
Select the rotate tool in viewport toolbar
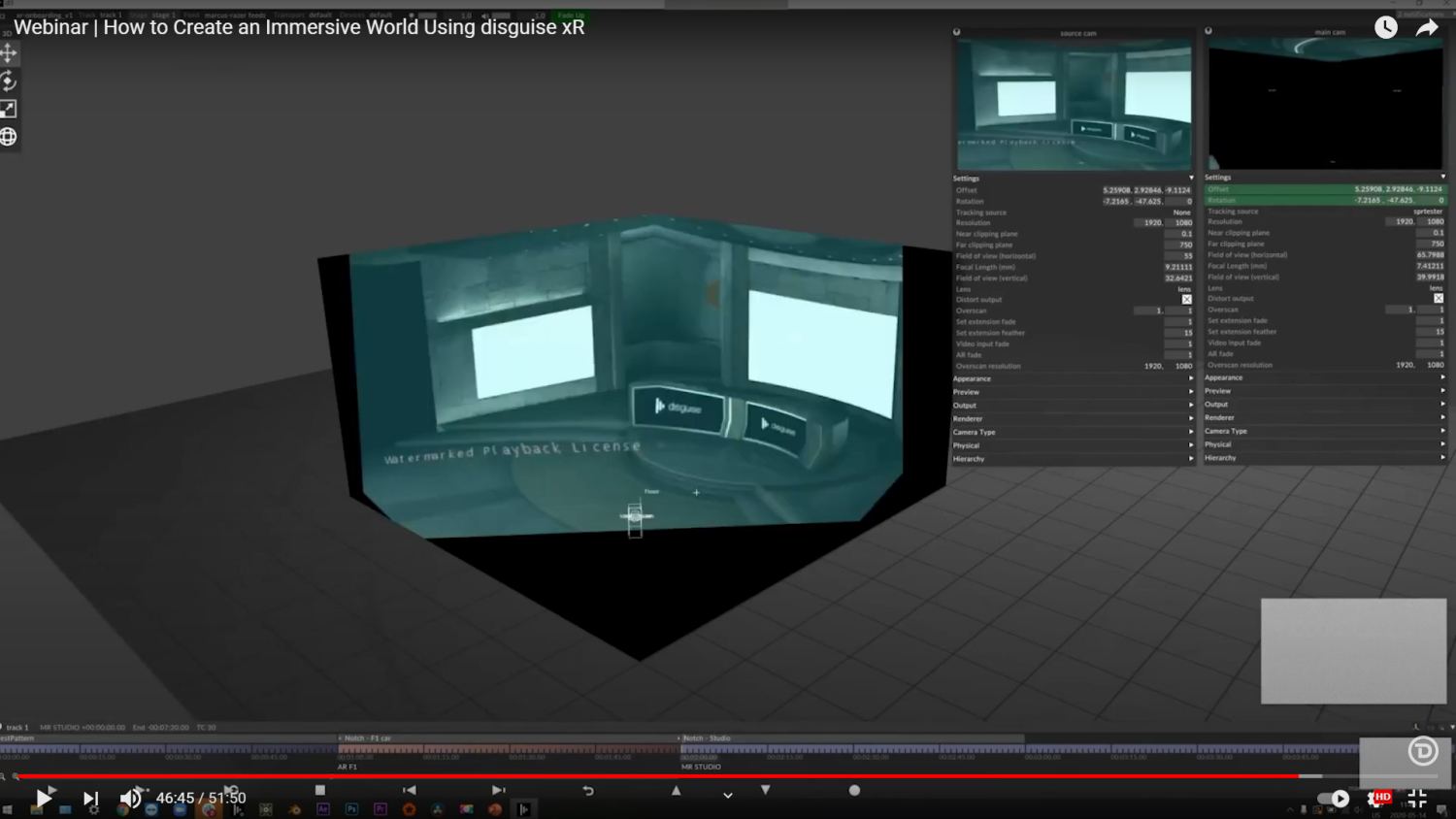click(x=9, y=82)
